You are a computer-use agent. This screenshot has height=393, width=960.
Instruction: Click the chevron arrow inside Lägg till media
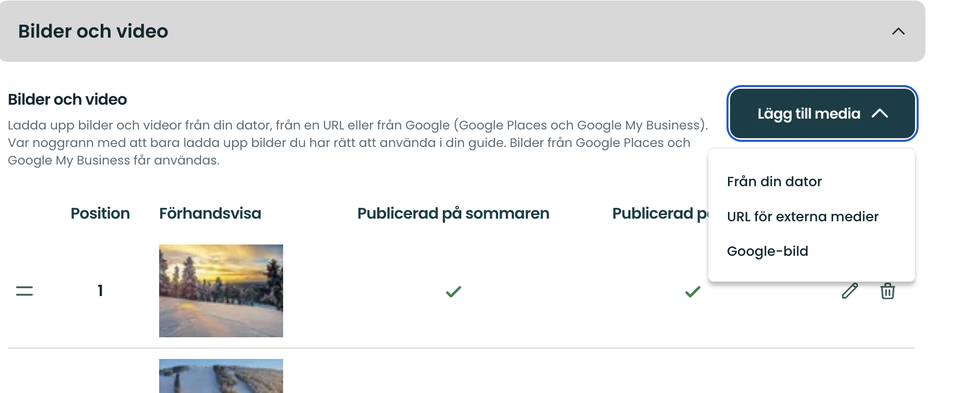pyautogui.click(x=879, y=113)
